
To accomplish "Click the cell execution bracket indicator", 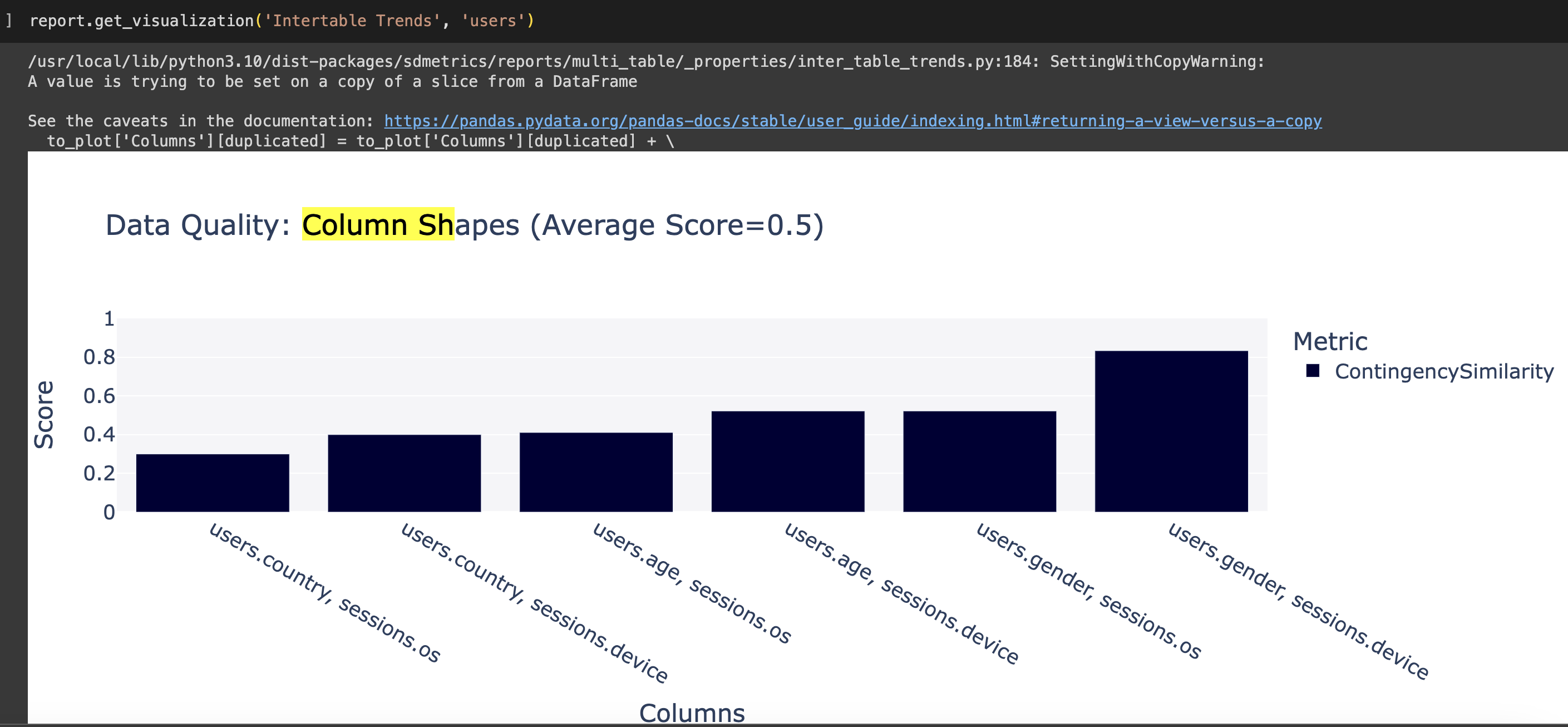I will 8,20.
